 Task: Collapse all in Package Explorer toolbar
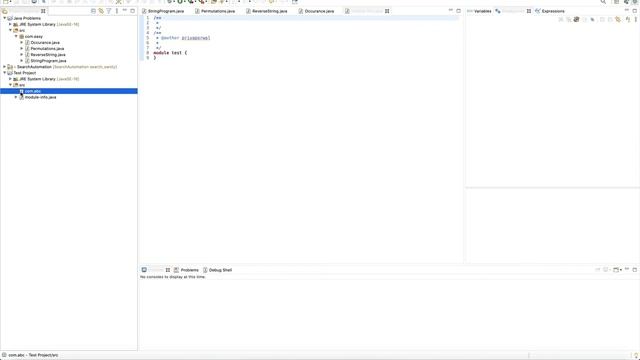[93, 11]
